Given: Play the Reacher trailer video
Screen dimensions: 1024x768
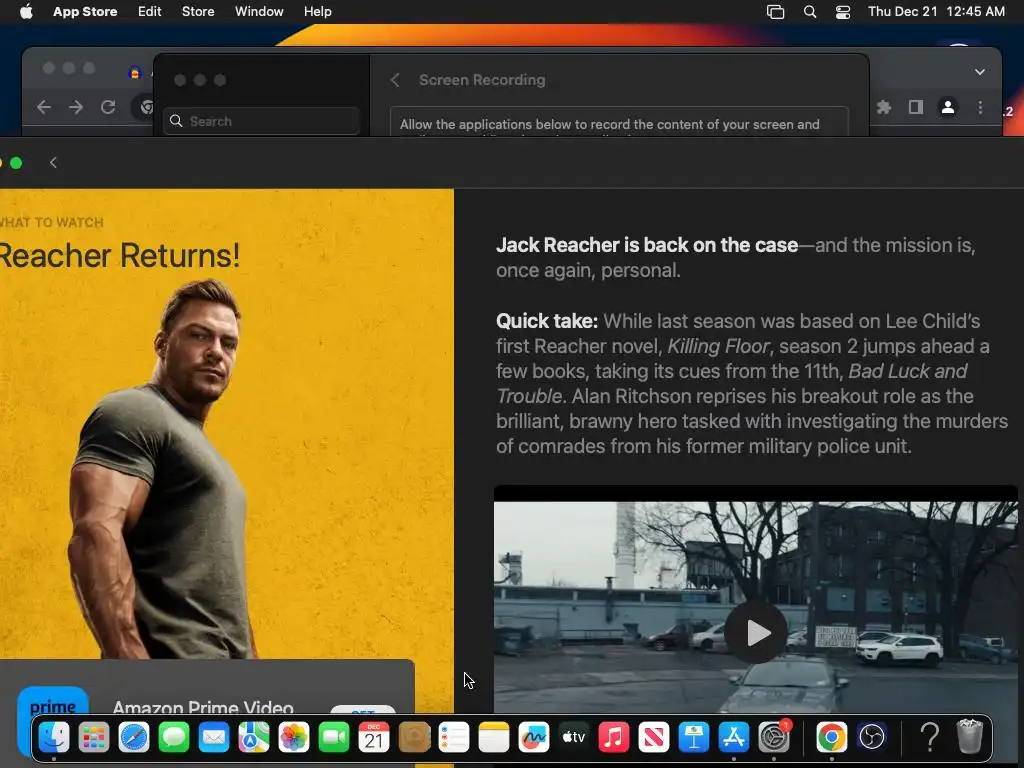Looking at the screenshot, I should (x=756, y=632).
